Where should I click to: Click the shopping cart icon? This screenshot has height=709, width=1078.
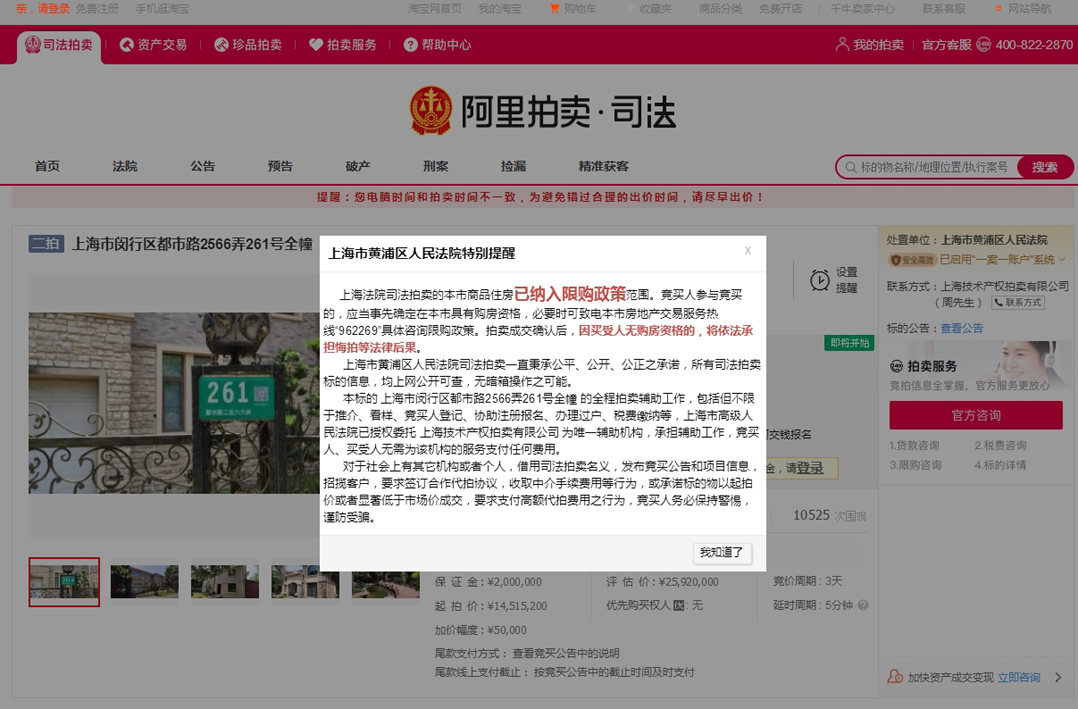[554, 8]
